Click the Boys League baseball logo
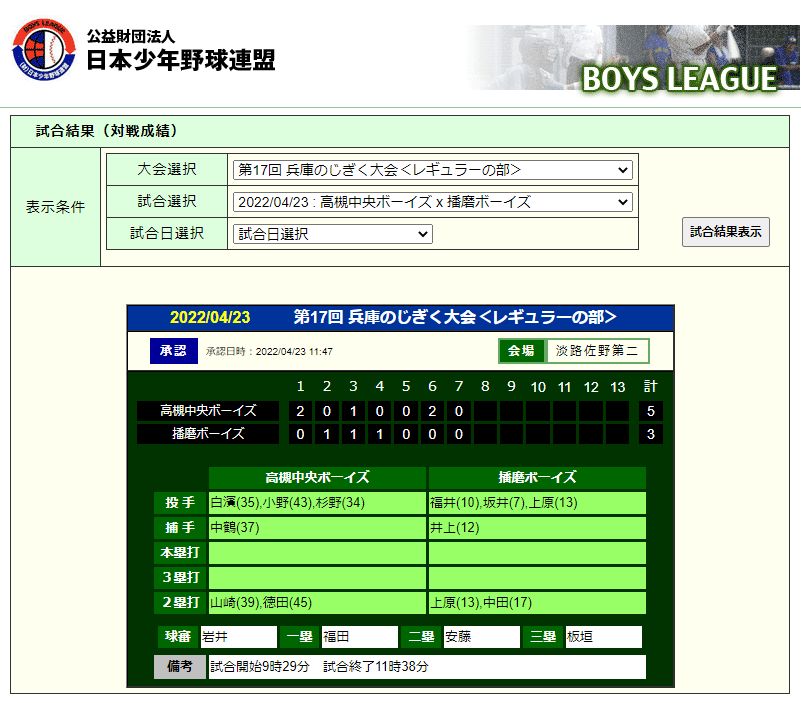This screenshot has height=703, width=801. 44,50
